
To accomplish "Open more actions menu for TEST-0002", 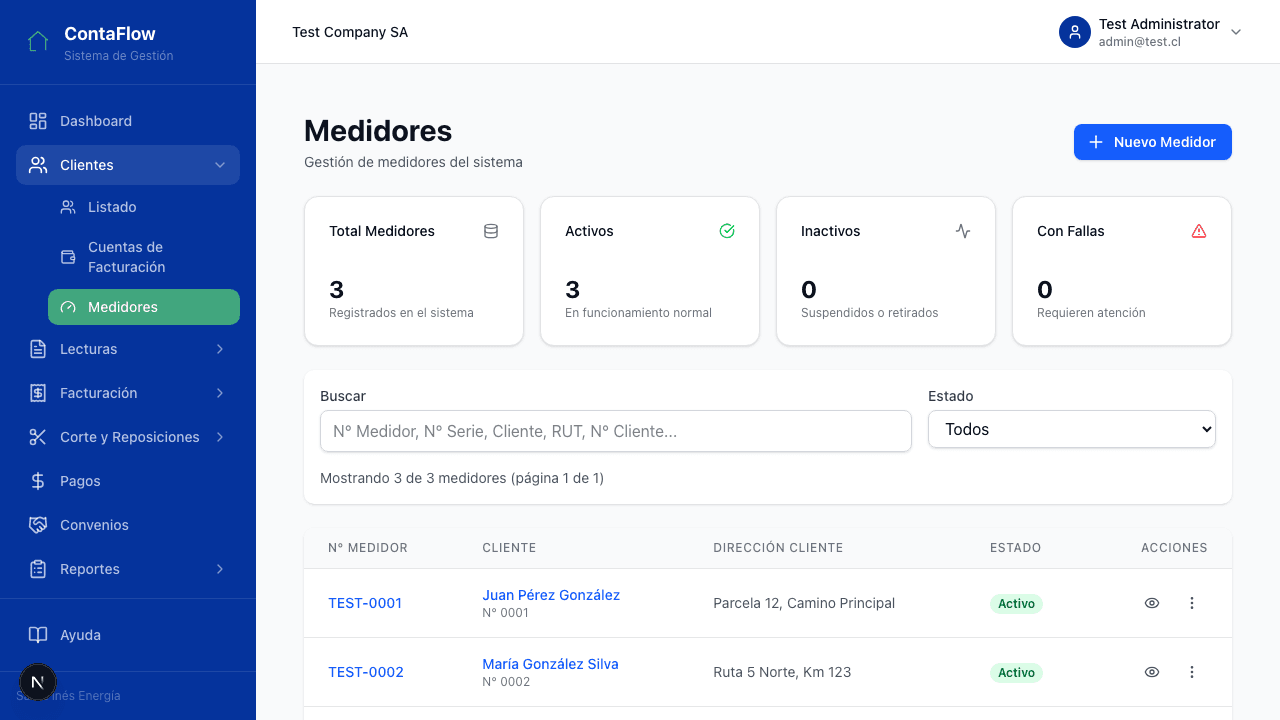I will point(1192,672).
